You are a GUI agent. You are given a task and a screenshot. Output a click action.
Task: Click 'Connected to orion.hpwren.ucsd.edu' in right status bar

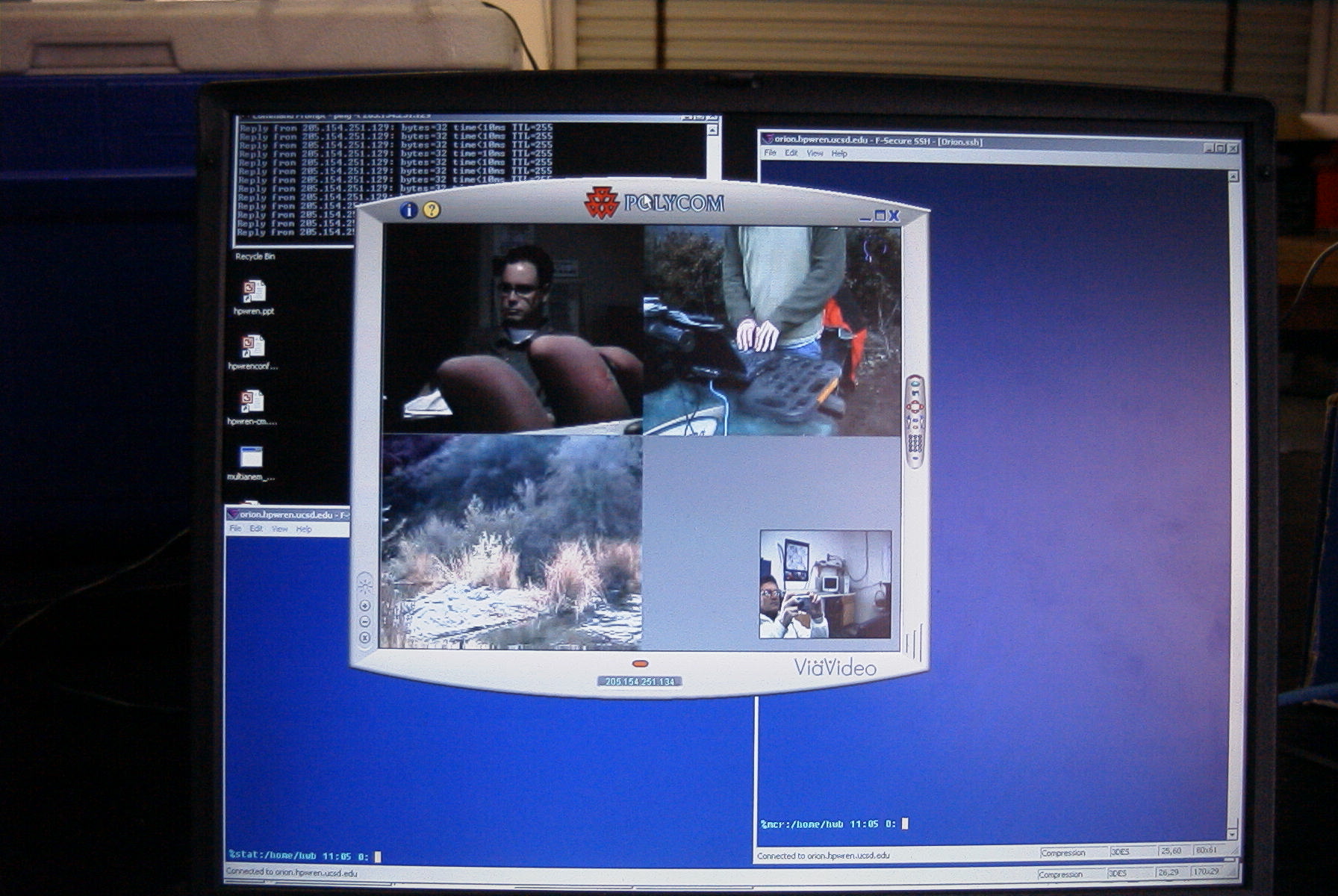tap(824, 856)
